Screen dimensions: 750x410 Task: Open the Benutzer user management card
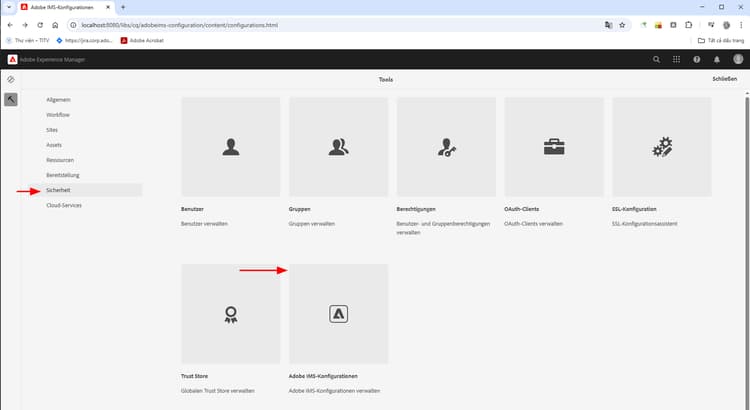[x=231, y=147]
